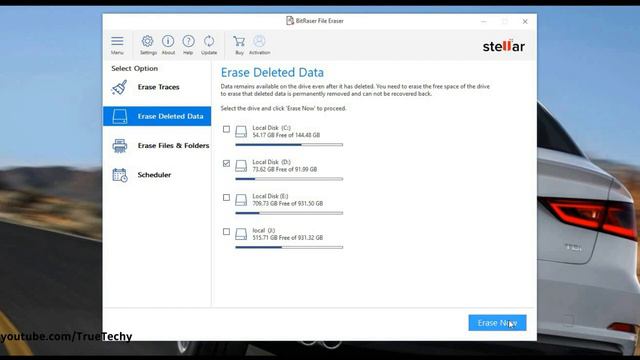This screenshot has width=640, height=360.
Task: Click Local Disk (D:) usage bar
Action: pos(289,179)
